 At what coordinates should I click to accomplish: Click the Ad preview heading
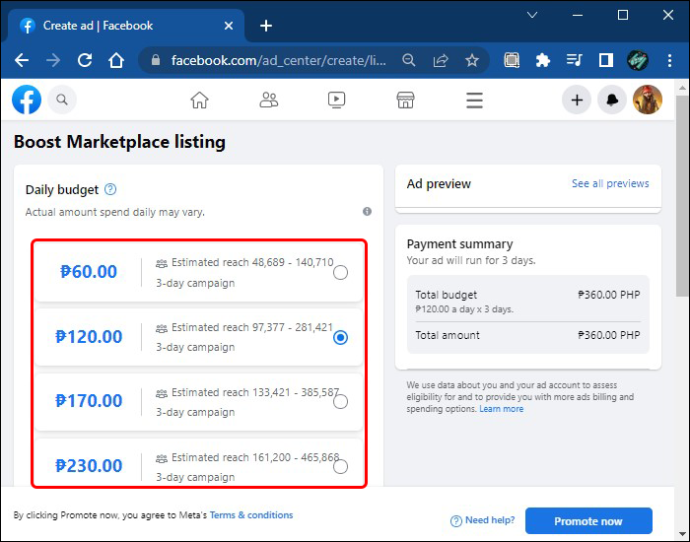[x=439, y=183]
